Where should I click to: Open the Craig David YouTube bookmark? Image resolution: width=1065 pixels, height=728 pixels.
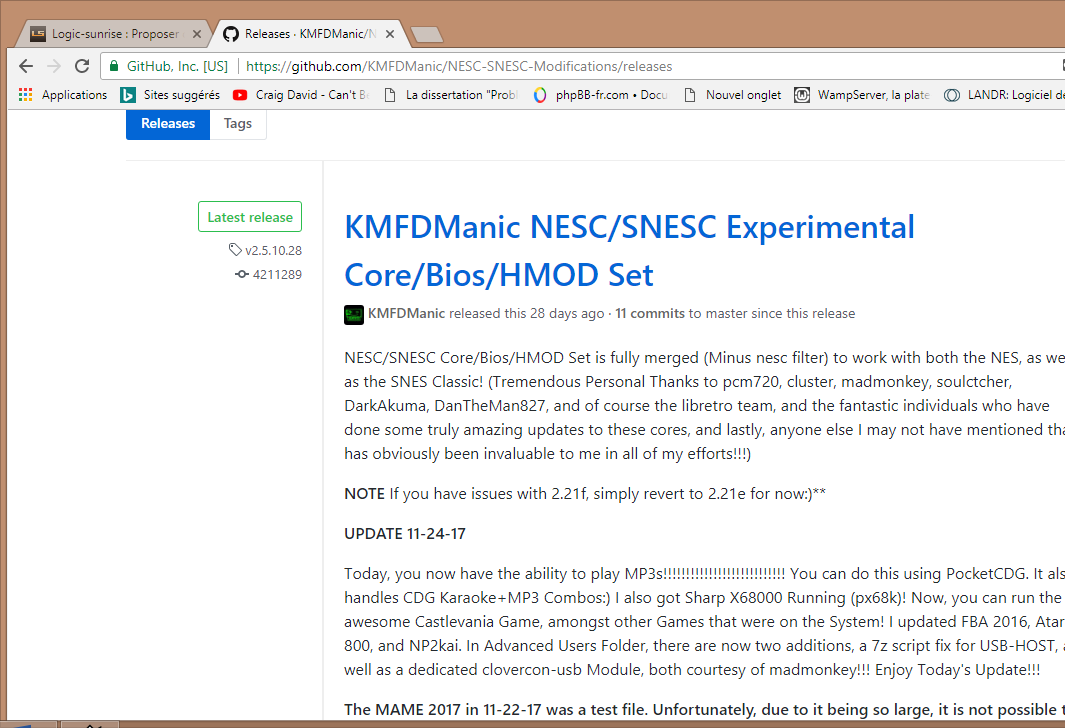301,95
